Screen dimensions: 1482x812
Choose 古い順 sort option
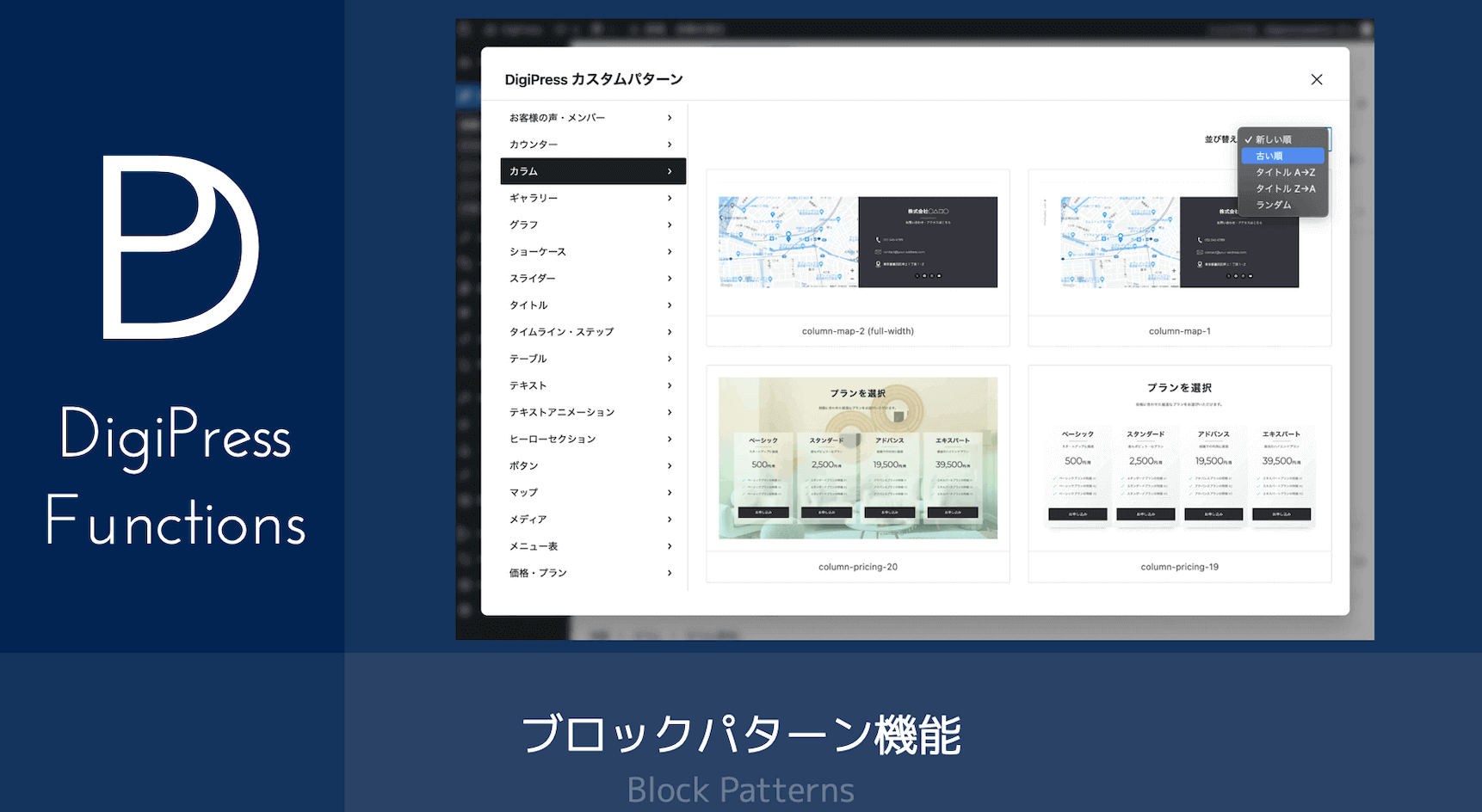point(1282,156)
